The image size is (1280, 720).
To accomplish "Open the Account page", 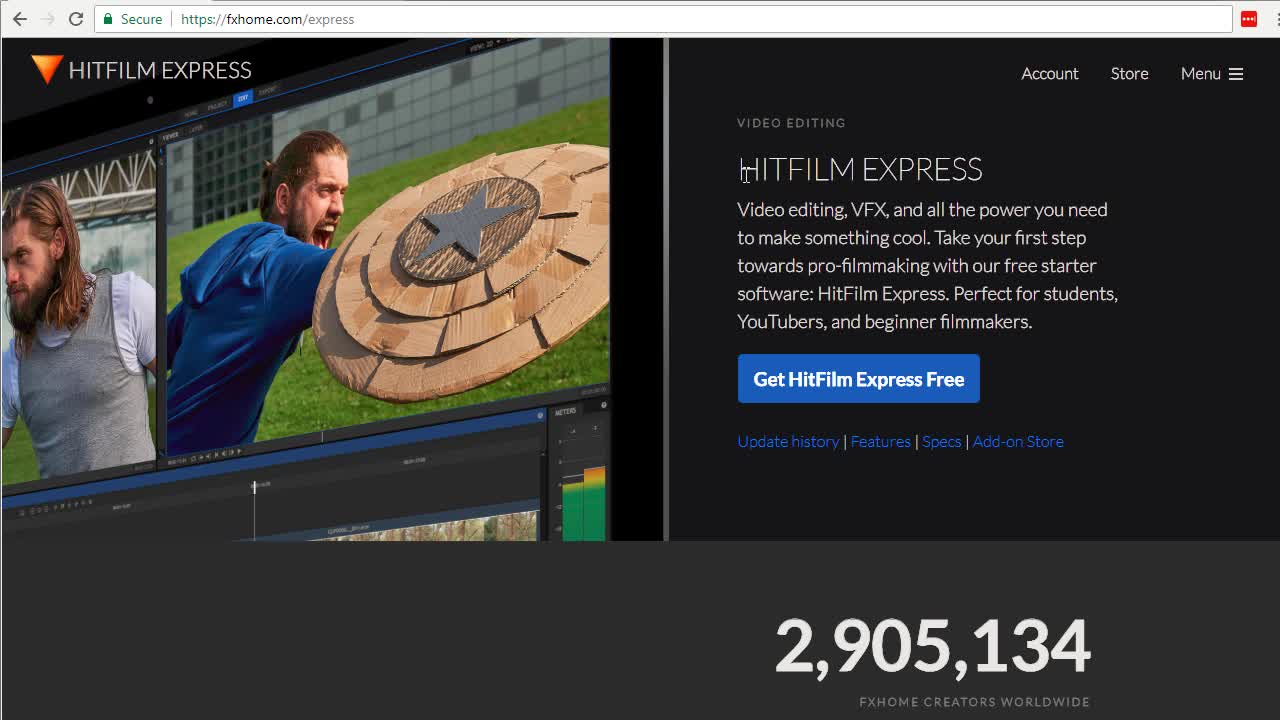I will tap(1049, 74).
